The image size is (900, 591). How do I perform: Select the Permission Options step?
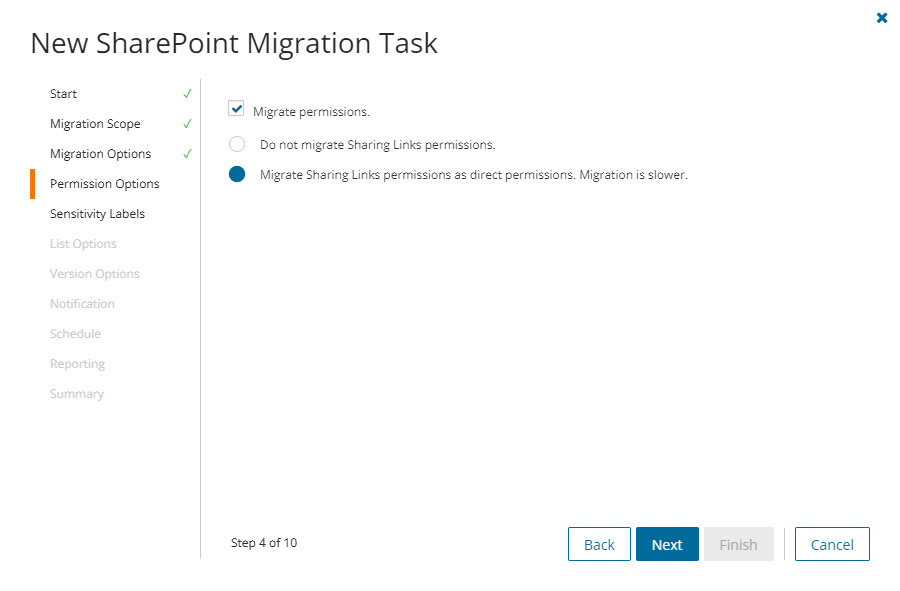pos(105,184)
